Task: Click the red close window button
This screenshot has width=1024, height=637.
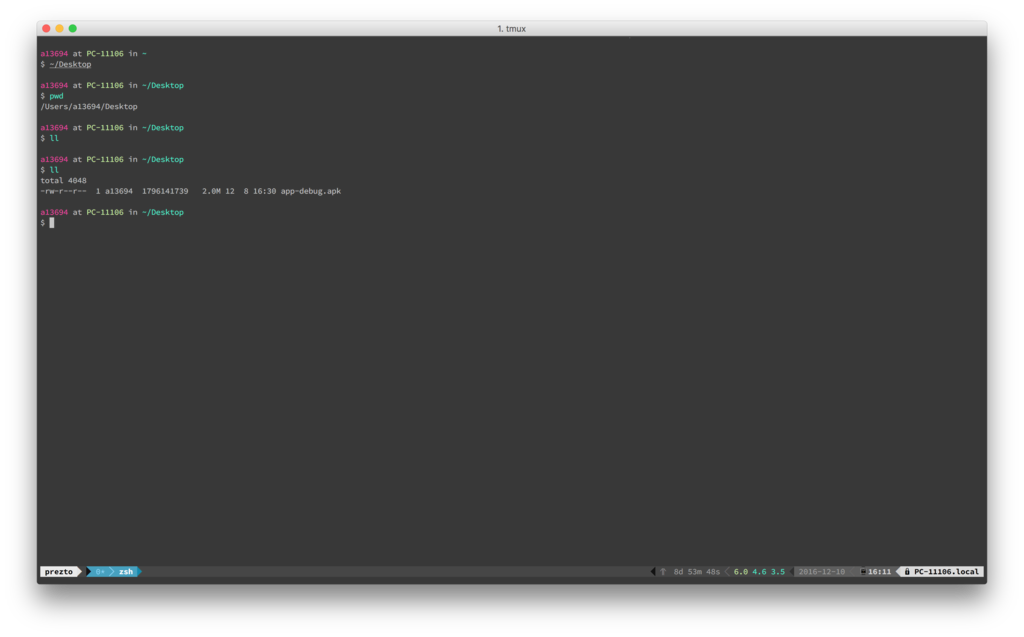Action: pyautogui.click(x=46, y=28)
